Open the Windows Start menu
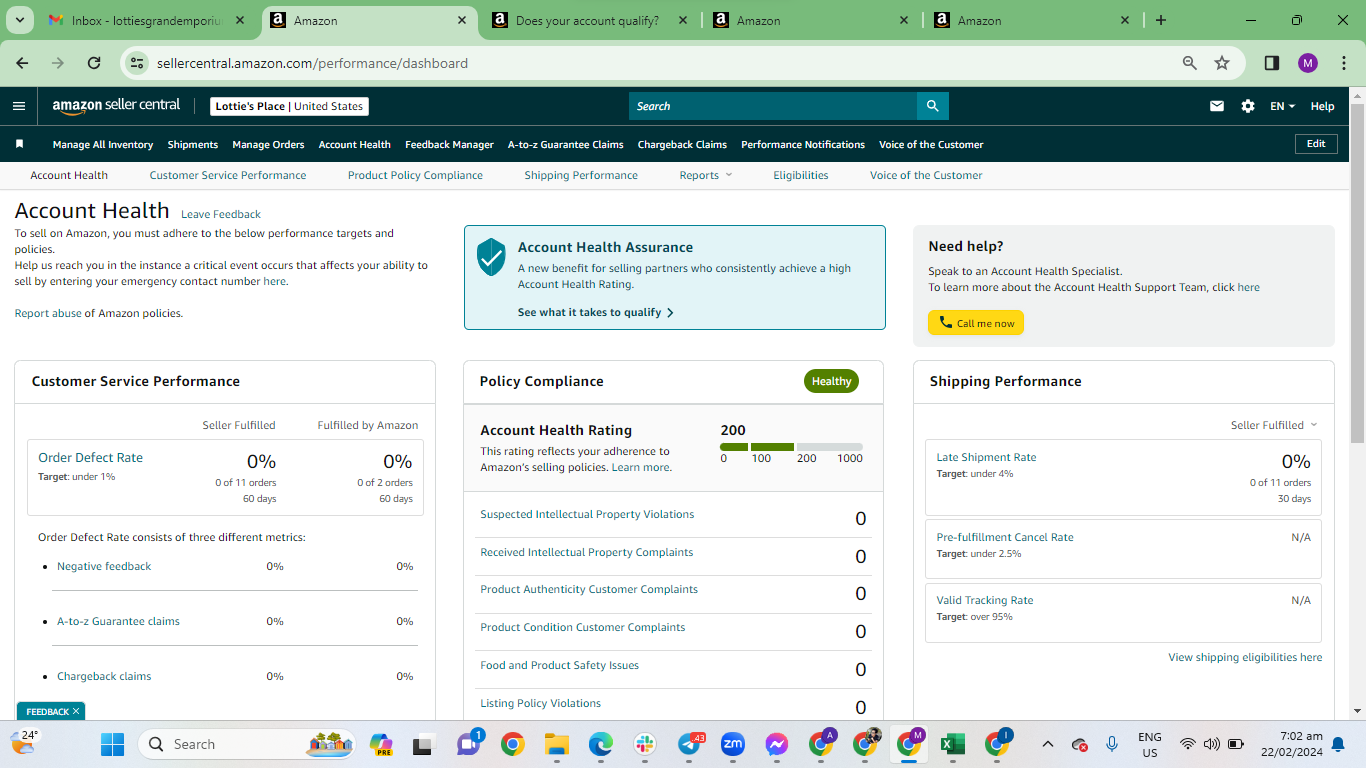1366x768 pixels. click(x=113, y=744)
